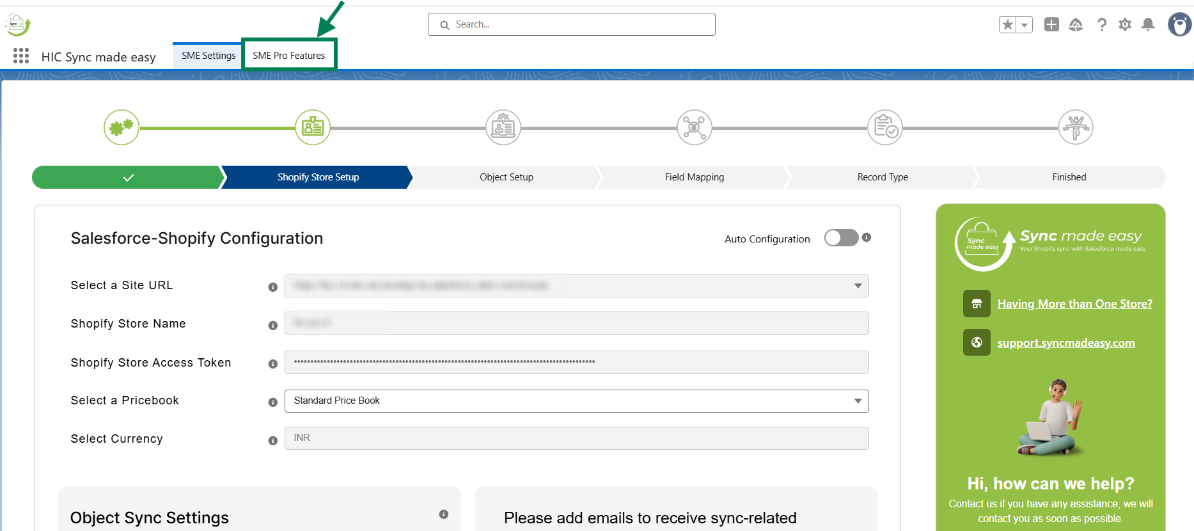Click the Select Currency info icon
Image resolution: width=1194 pixels, height=531 pixels.
point(273,440)
